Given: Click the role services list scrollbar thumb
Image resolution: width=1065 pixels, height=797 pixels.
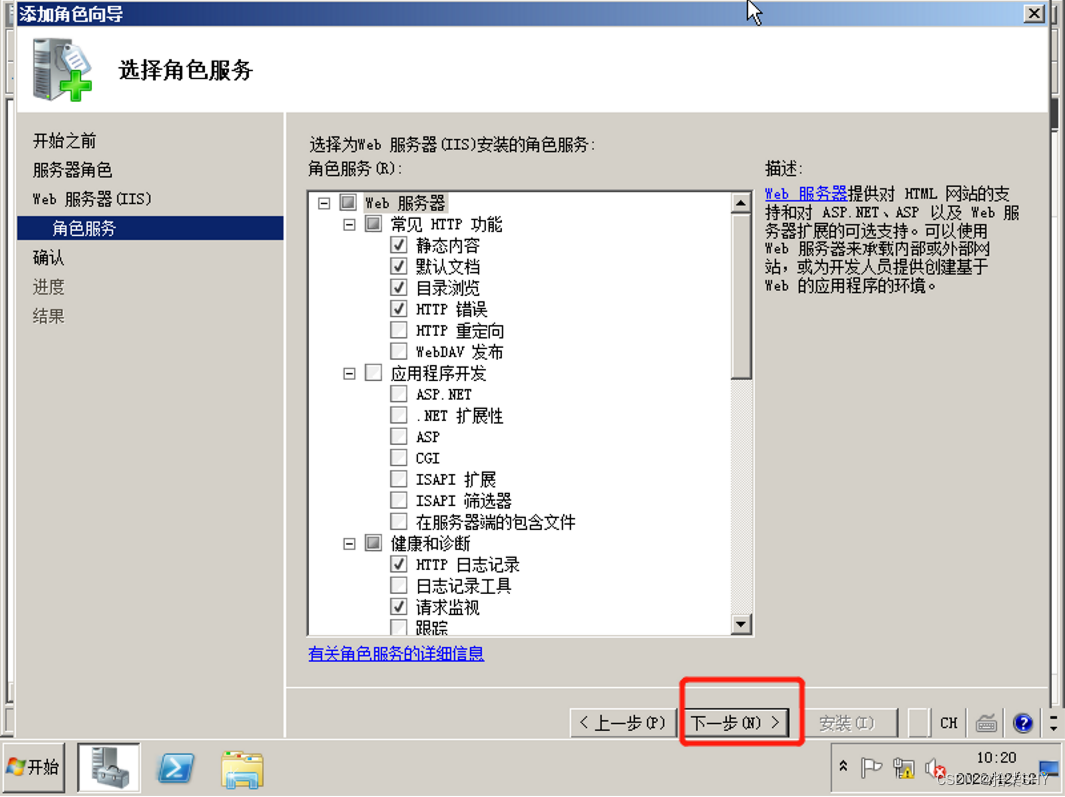Looking at the screenshot, I should pos(741,296).
